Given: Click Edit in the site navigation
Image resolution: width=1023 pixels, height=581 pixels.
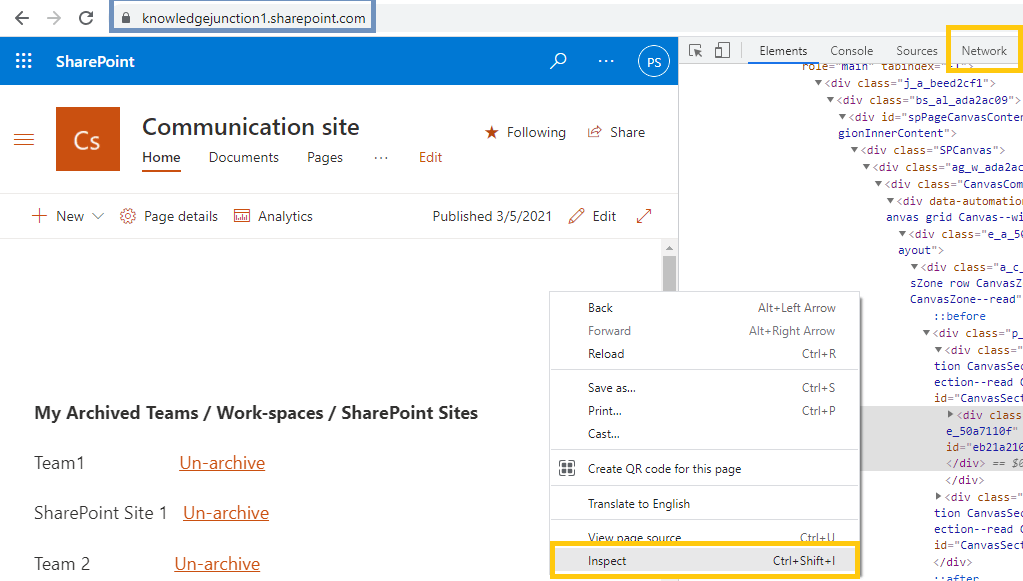Looking at the screenshot, I should pos(431,157).
